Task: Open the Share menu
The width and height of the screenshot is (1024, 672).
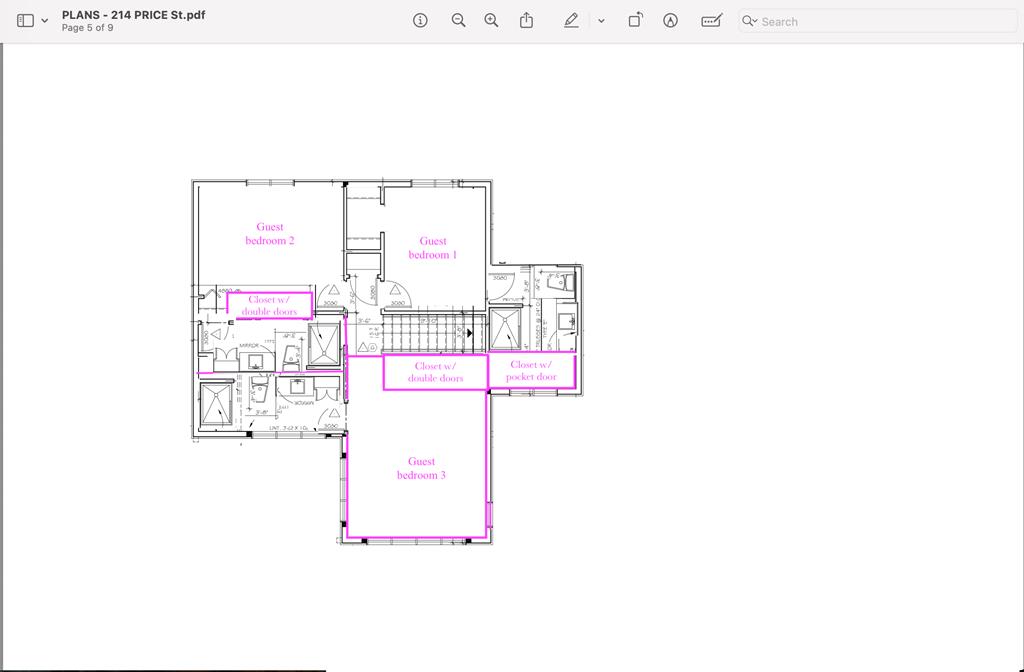Action: 526,21
